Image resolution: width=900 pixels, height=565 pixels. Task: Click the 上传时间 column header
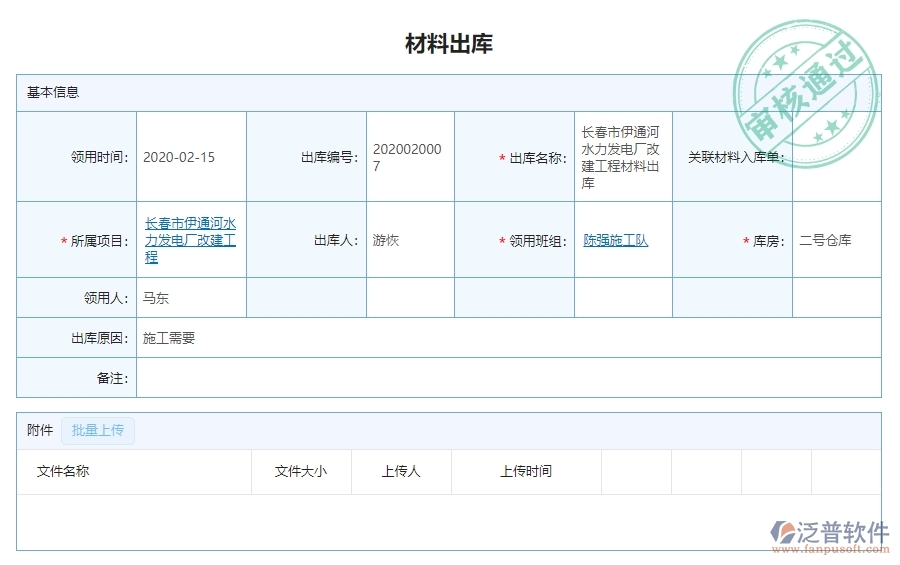pos(526,471)
